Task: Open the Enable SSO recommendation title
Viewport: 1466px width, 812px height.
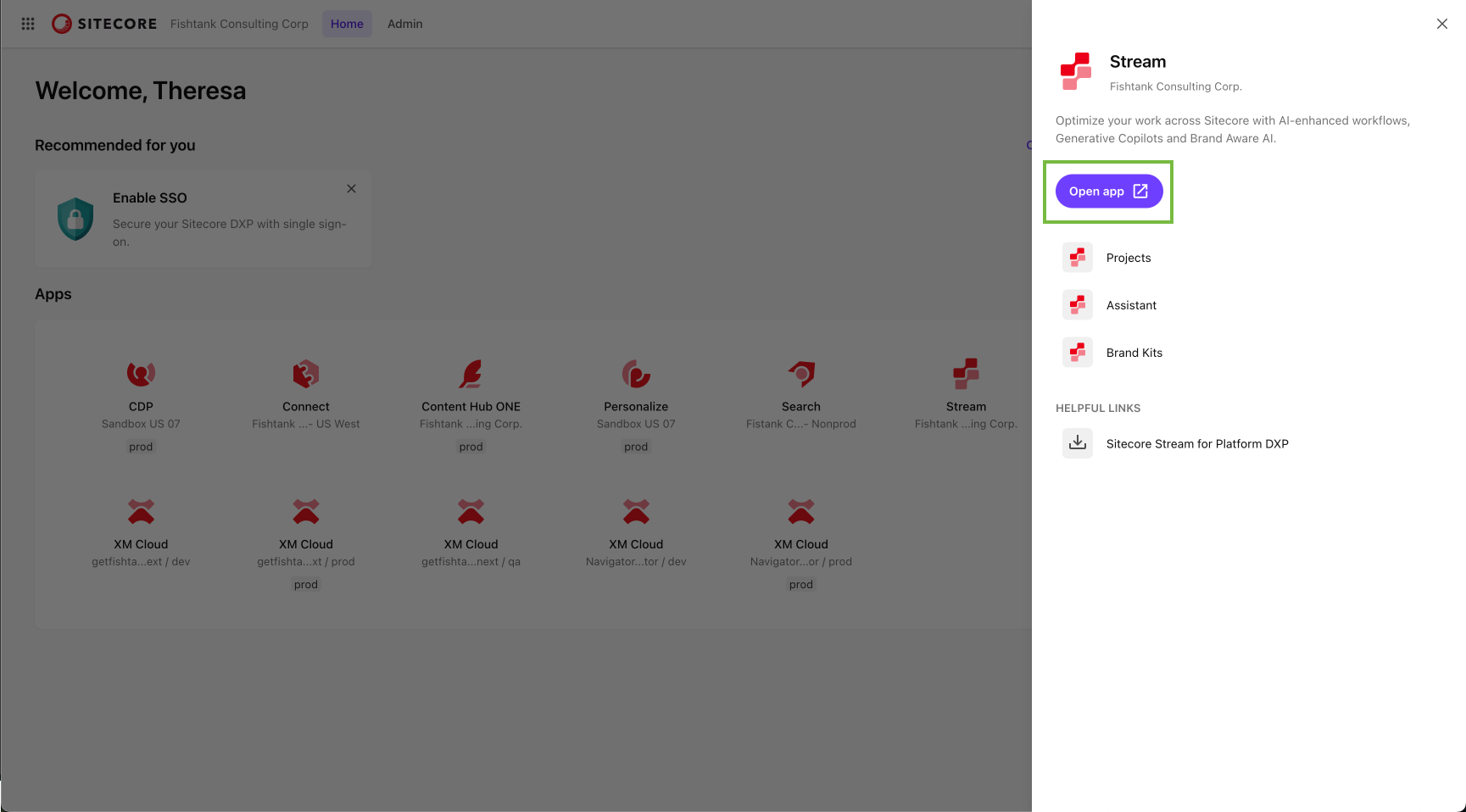Action: 150,197
